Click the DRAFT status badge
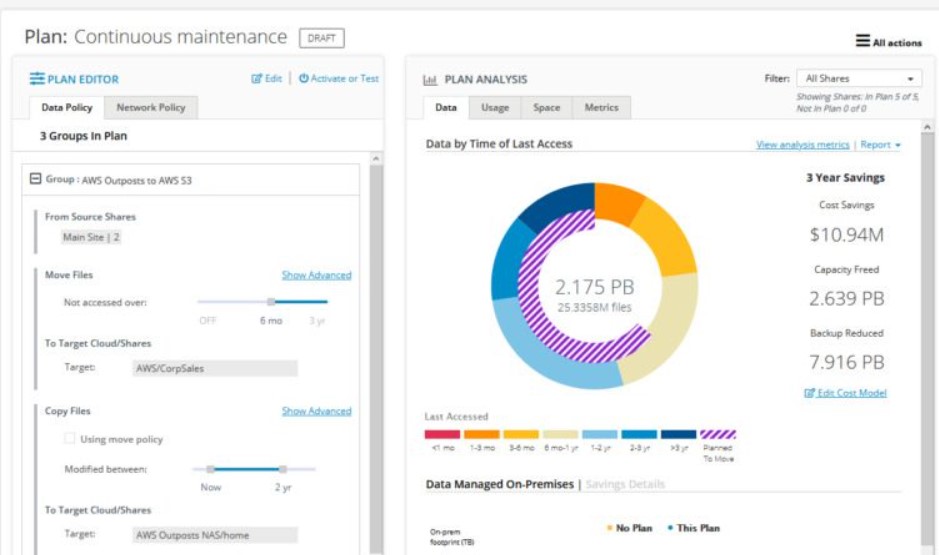 click(x=322, y=38)
